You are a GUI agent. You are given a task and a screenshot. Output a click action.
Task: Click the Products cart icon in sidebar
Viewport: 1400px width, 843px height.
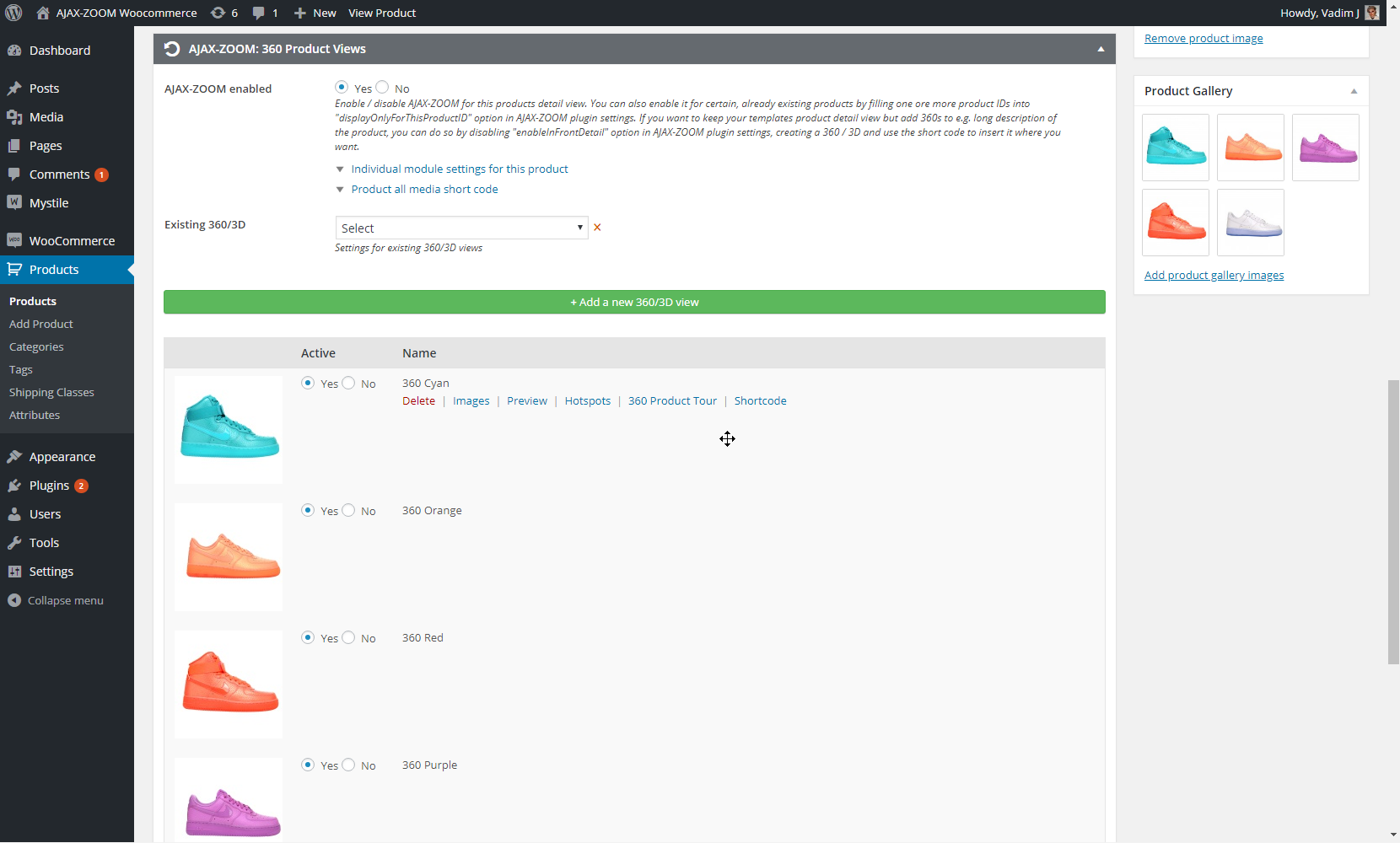pos(14,270)
